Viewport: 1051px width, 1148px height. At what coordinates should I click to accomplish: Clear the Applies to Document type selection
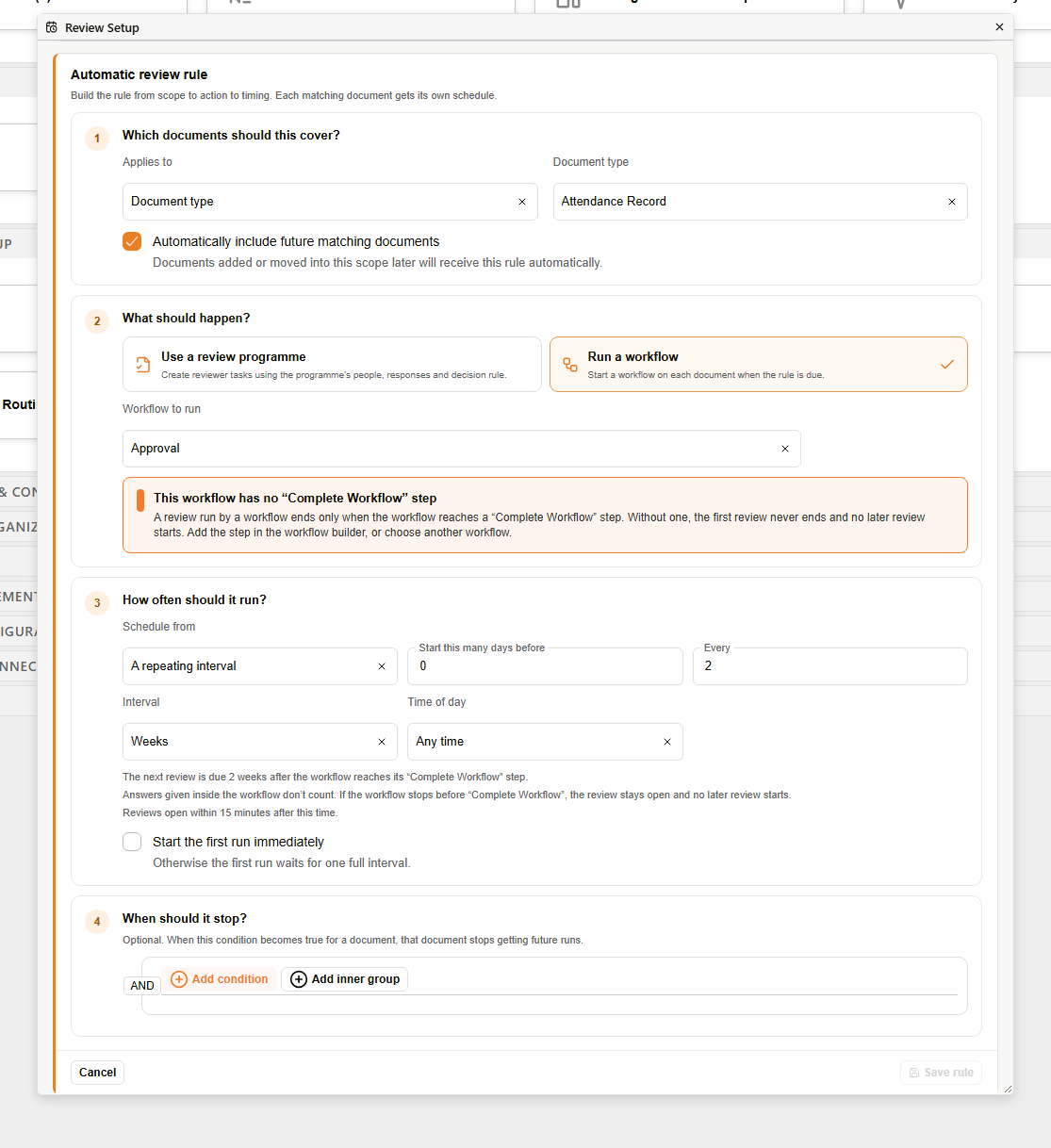[x=522, y=202]
